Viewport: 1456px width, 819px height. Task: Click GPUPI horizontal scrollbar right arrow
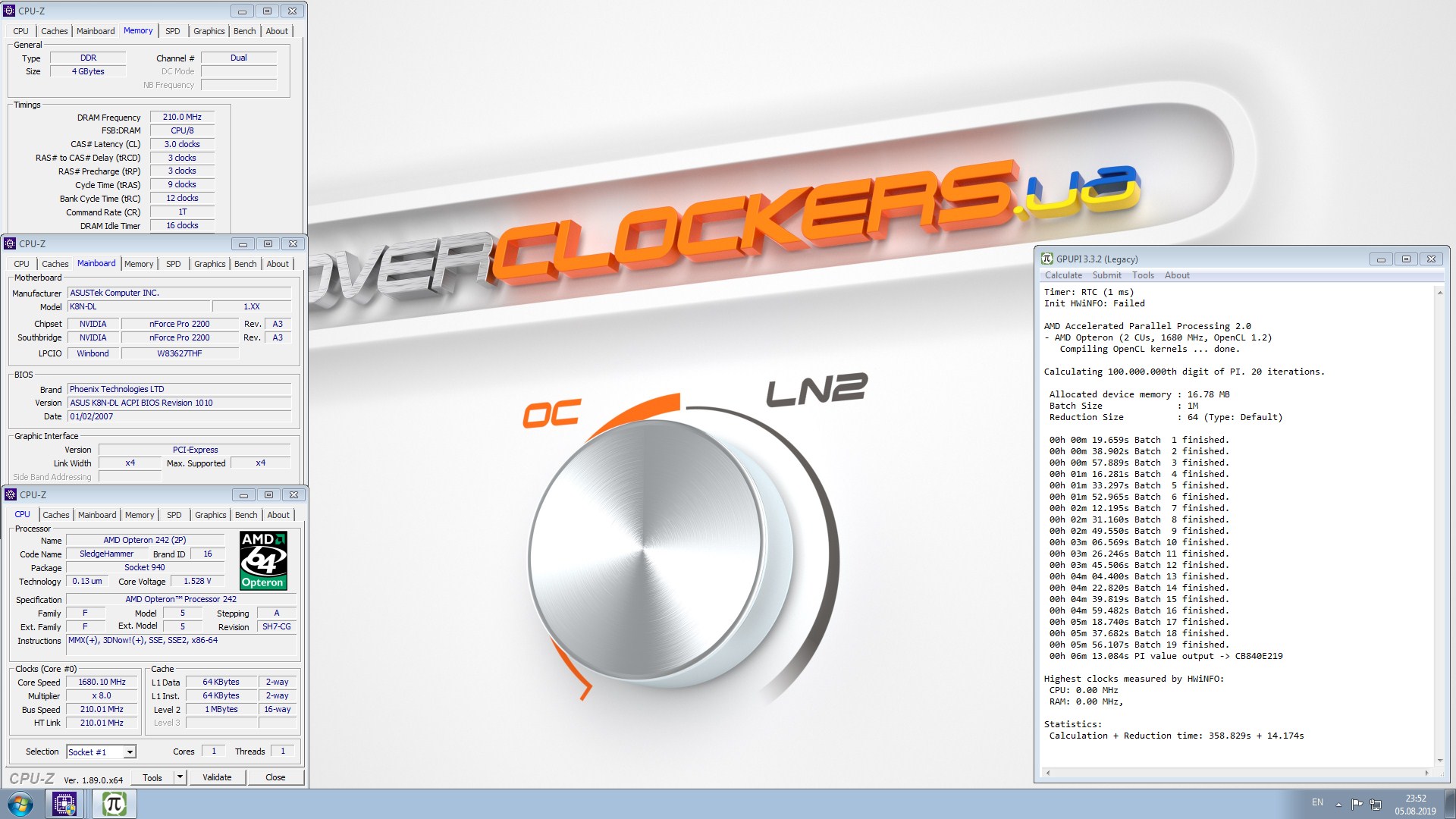point(1426,773)
